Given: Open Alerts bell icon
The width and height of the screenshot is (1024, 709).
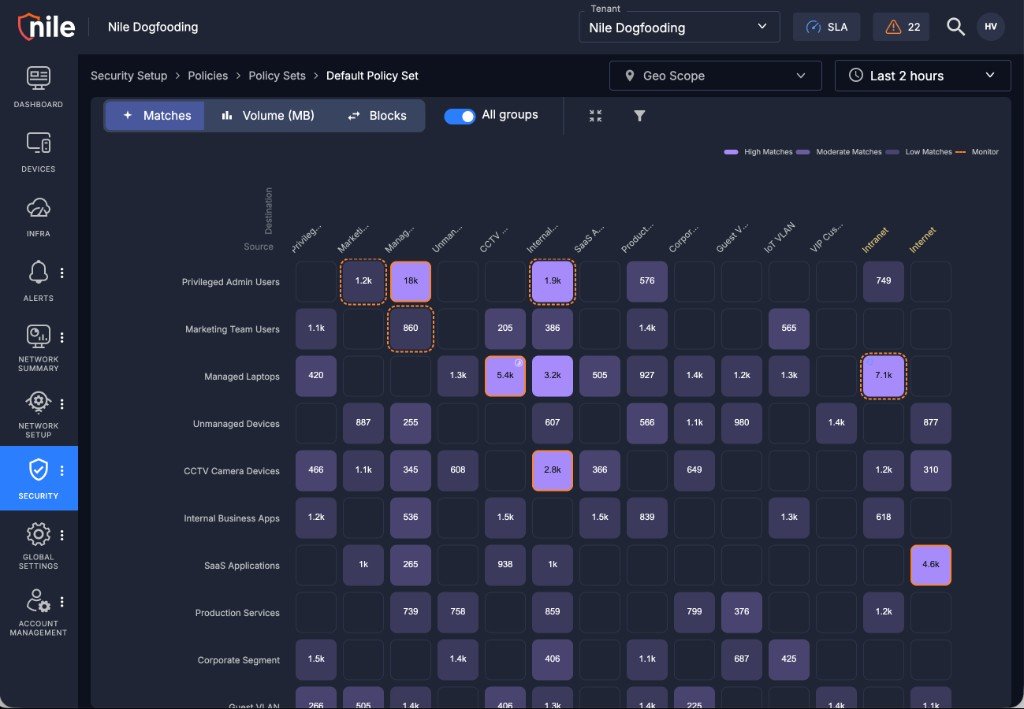Looking at the screenshot, I should [x=38, y=272].
